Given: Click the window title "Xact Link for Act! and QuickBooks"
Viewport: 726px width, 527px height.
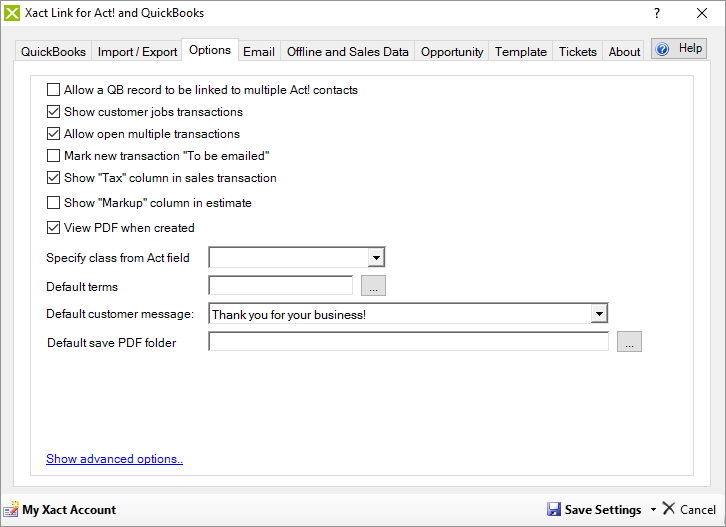Looking at the screenshot, I should [114, 13].
